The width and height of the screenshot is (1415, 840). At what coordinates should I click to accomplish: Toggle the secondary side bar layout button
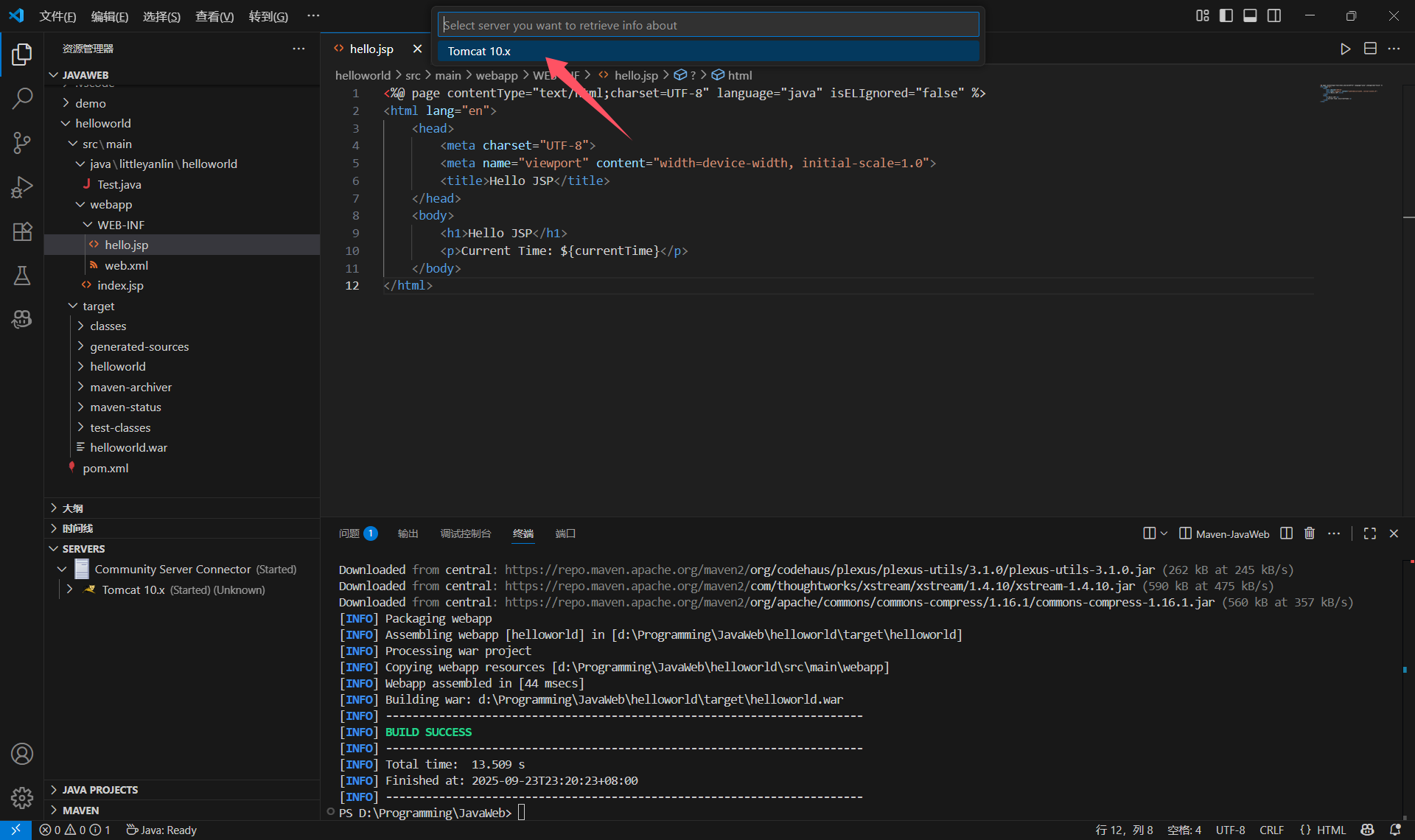1274,15
